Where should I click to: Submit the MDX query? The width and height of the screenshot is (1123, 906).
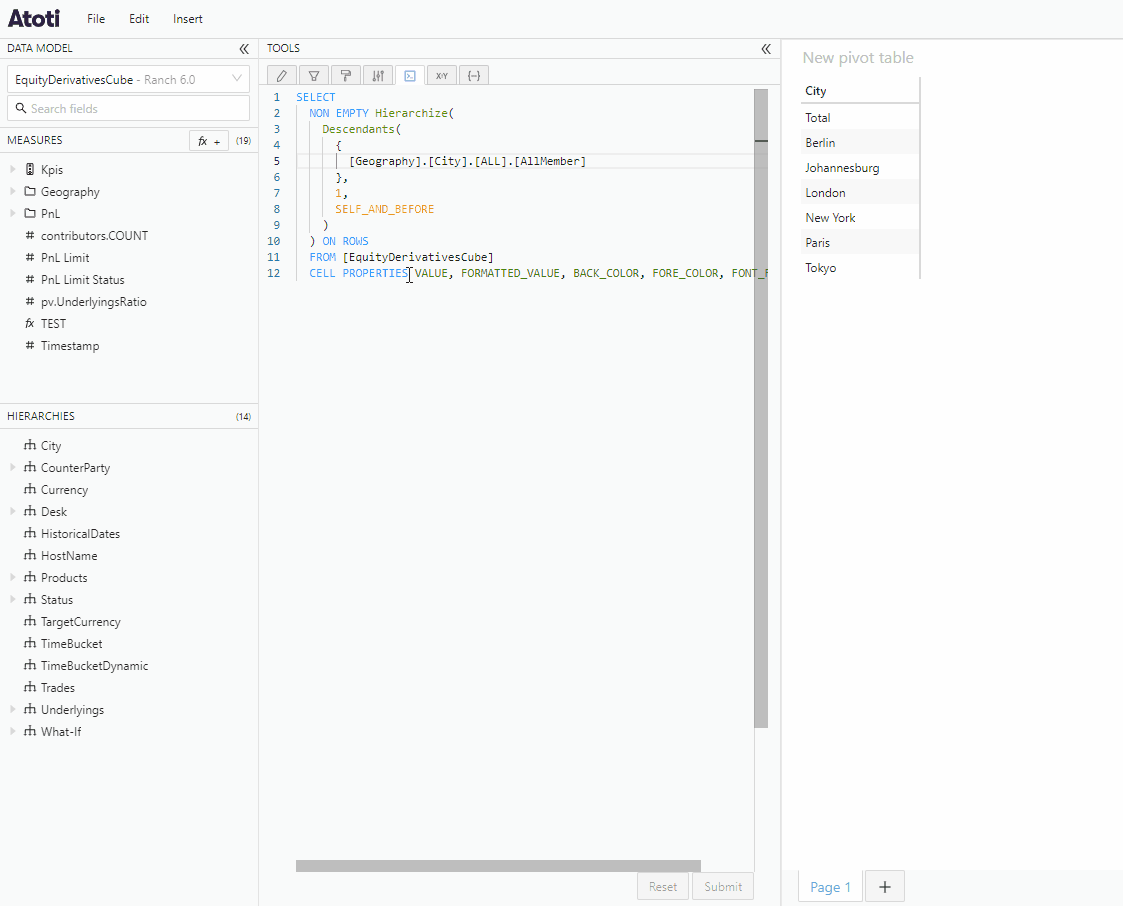point(723,887)
